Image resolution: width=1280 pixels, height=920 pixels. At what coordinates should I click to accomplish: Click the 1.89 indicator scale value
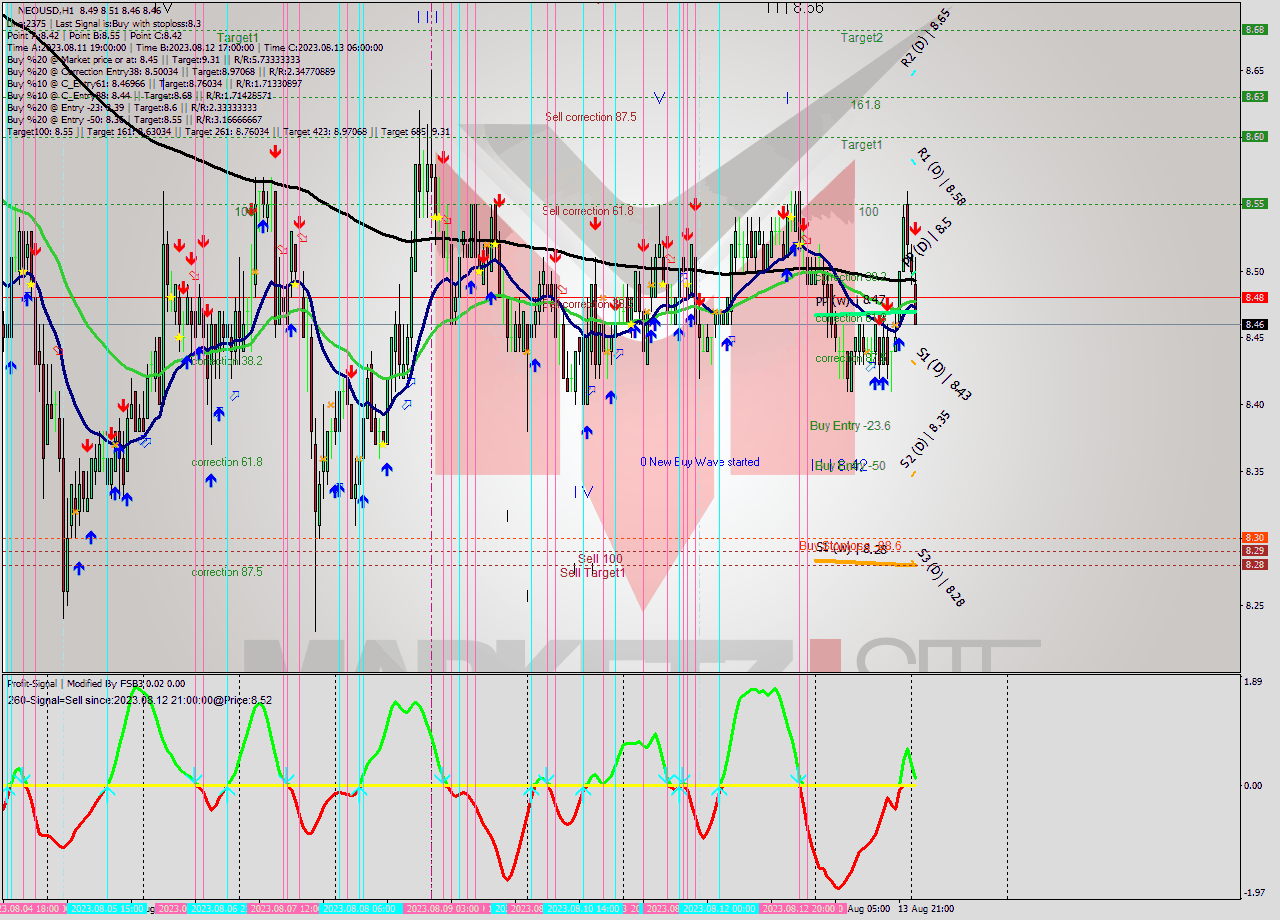1251,683
